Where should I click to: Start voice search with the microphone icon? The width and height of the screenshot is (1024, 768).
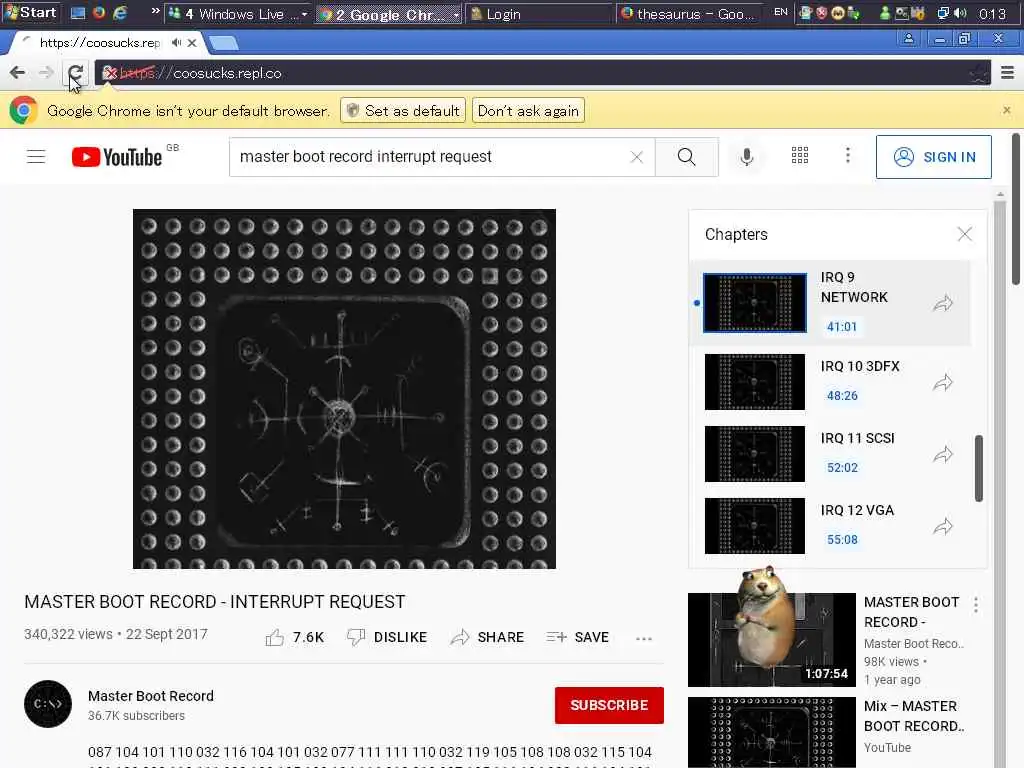[747, 157]
